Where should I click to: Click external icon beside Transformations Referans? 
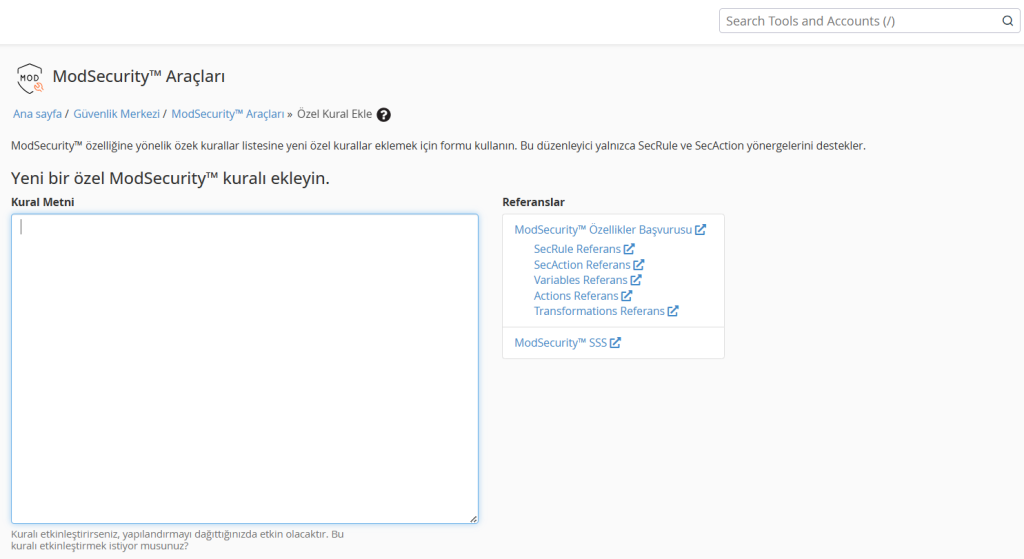click(x=673, y=311)
